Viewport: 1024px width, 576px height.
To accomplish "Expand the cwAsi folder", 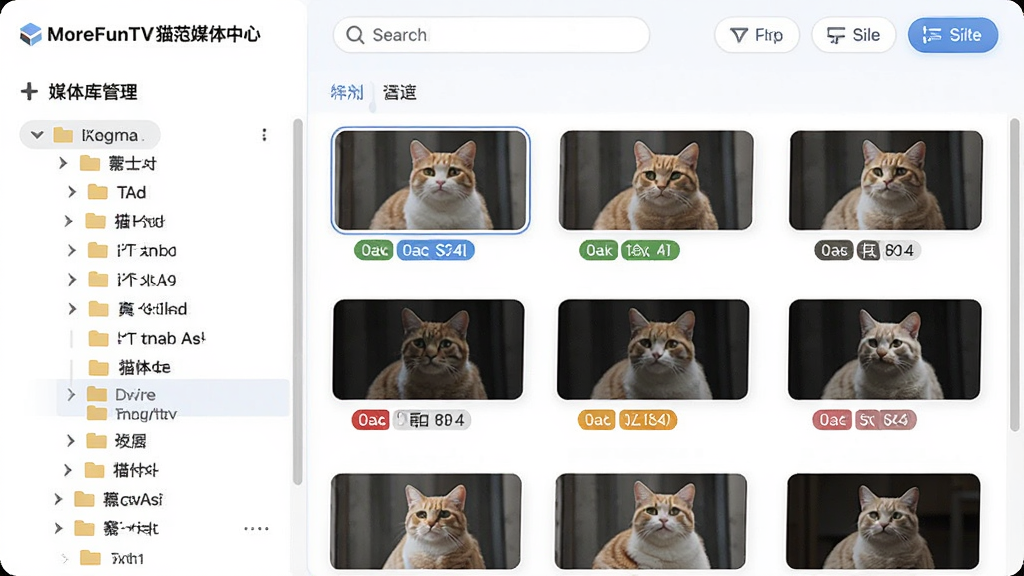I will tap(58, 499).
